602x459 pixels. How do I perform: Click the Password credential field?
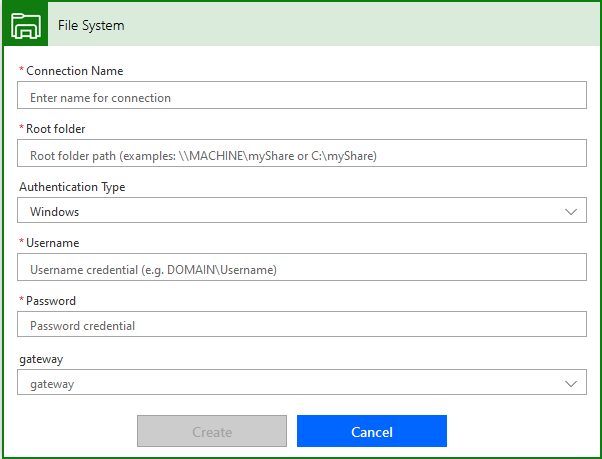pos(301,325)
